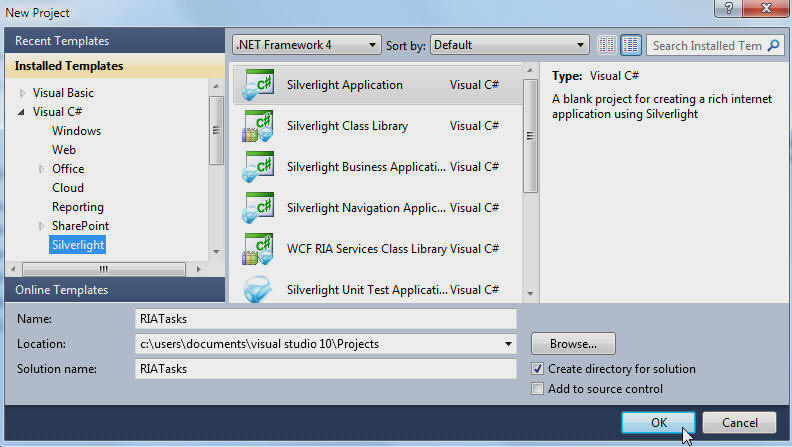Select the Windows category
The height and width of the screenshot is (447, 792).
point(76,131)
